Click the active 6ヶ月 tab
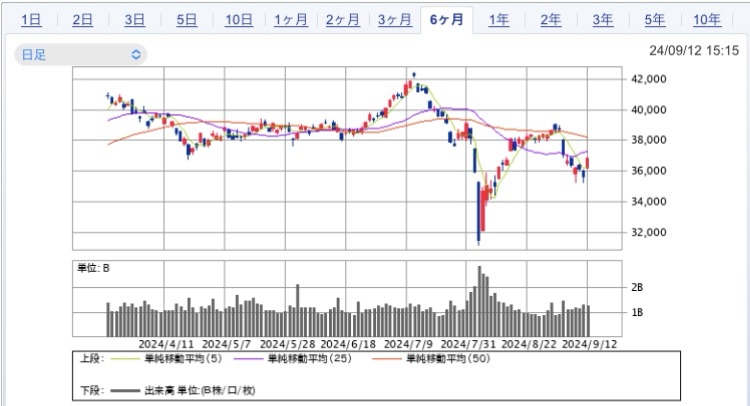The width and height of the screenshot is (750, 406). (x=447, y=20)
